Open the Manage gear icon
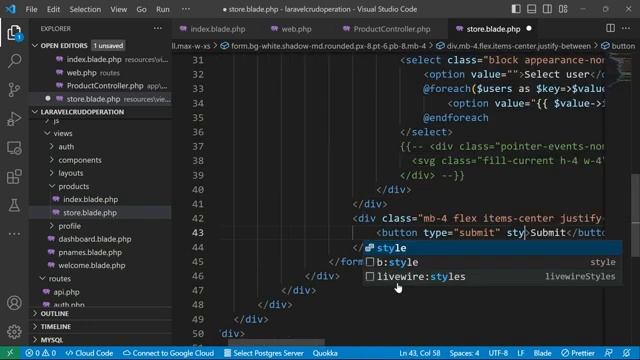This screenshot has height=360, width=640. [14, 331]
